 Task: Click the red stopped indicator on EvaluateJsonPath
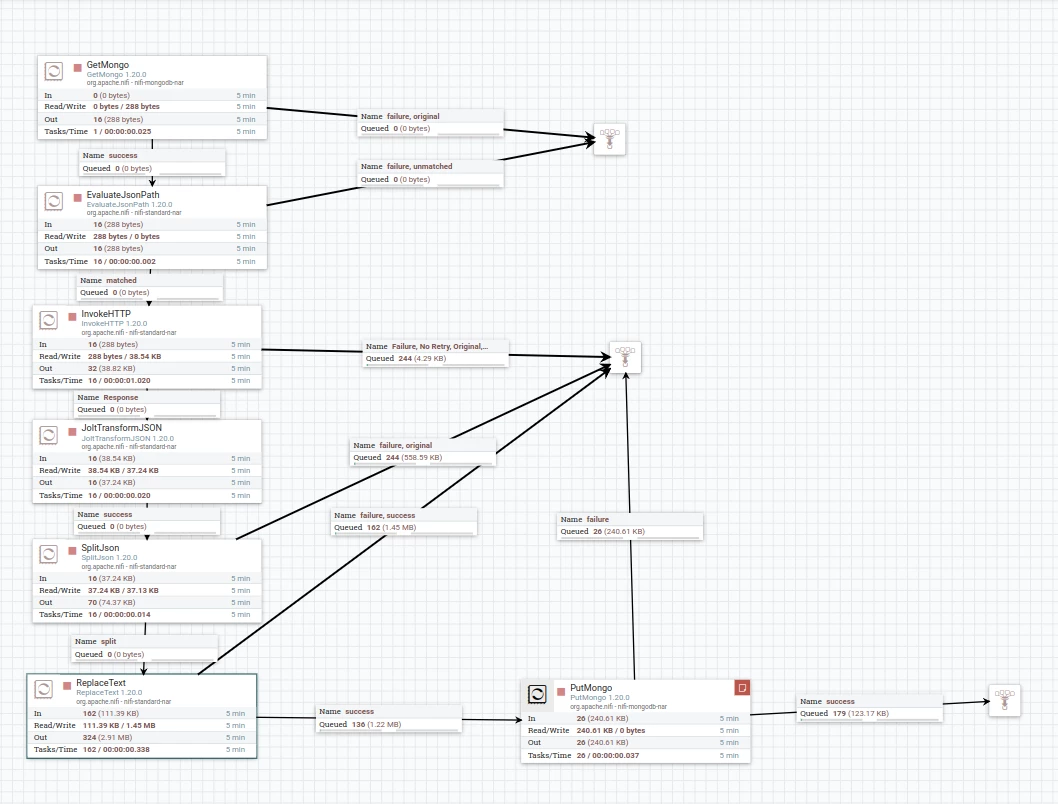(x=78, y=198)
